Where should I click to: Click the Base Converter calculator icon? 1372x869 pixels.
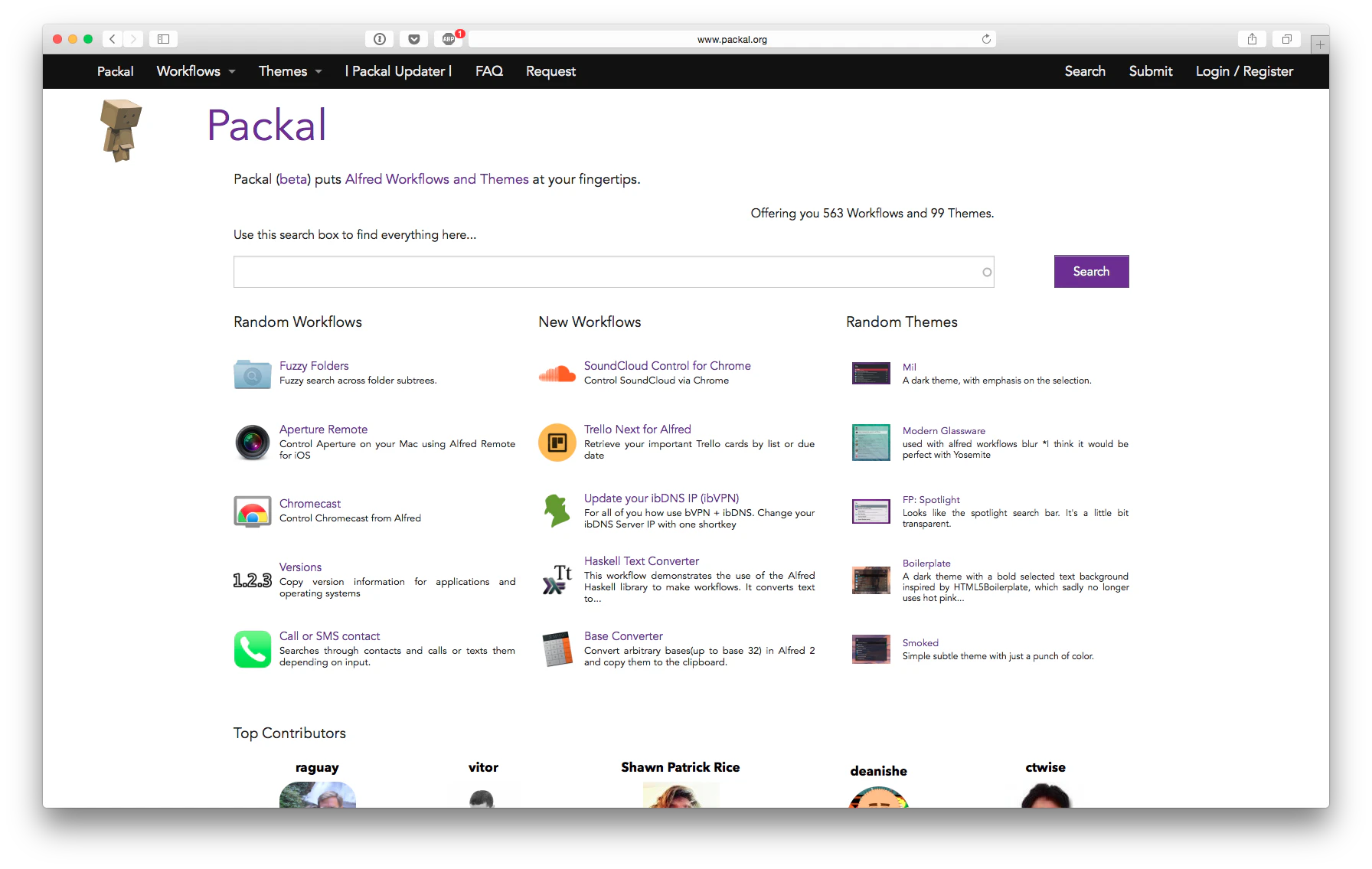pos(557,649)
